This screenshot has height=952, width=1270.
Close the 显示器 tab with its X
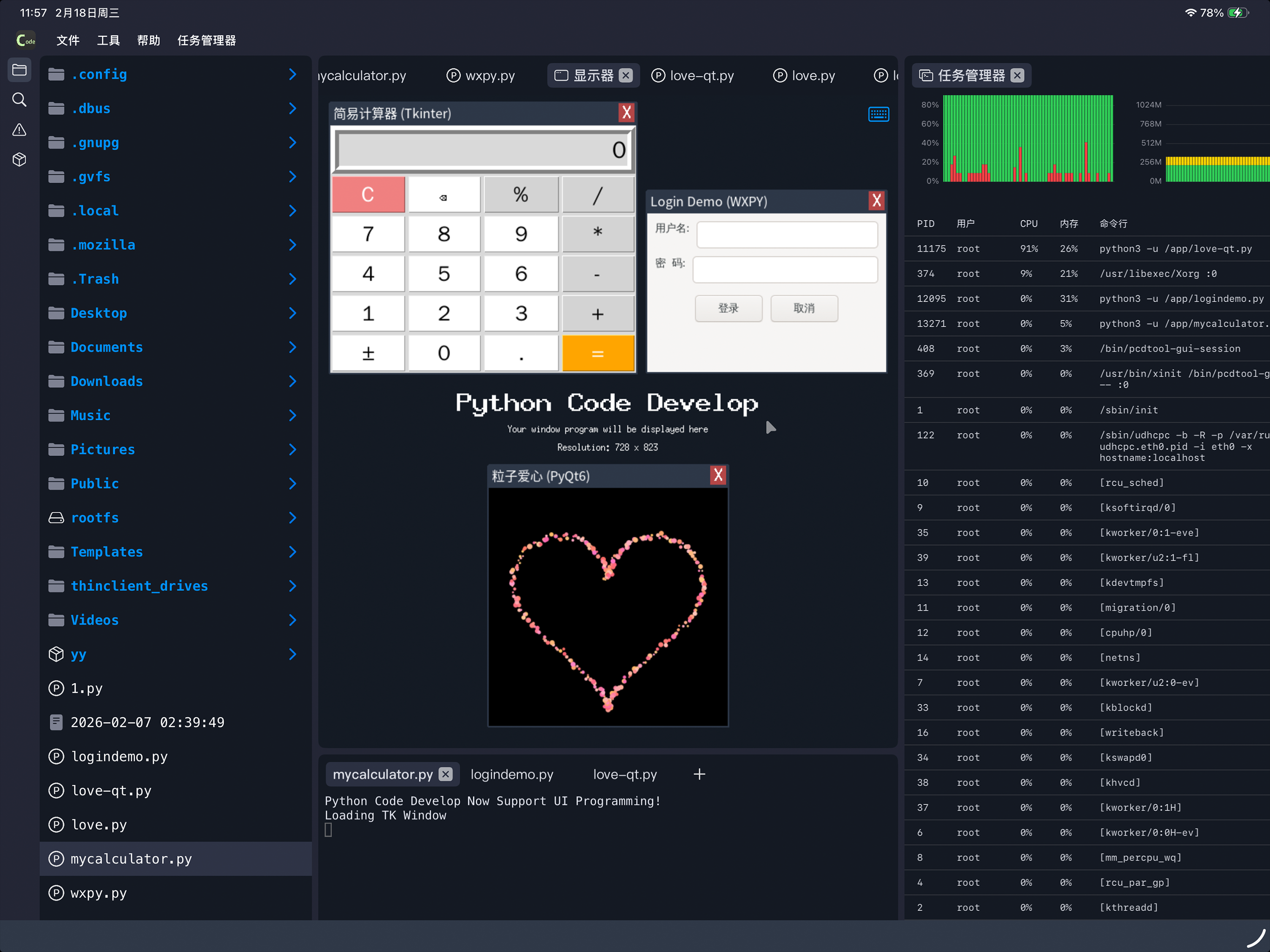(626, 75)
